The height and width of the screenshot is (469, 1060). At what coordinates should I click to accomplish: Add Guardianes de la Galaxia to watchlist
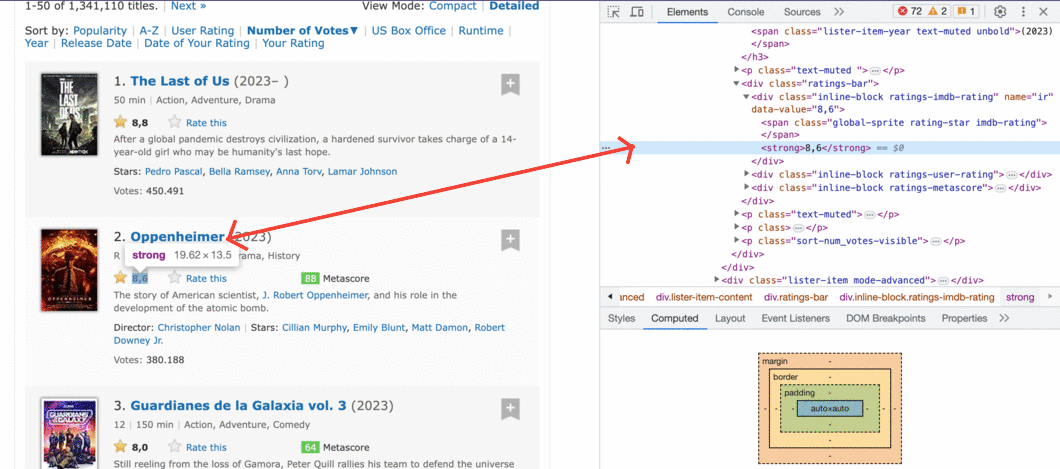point(510,410)
